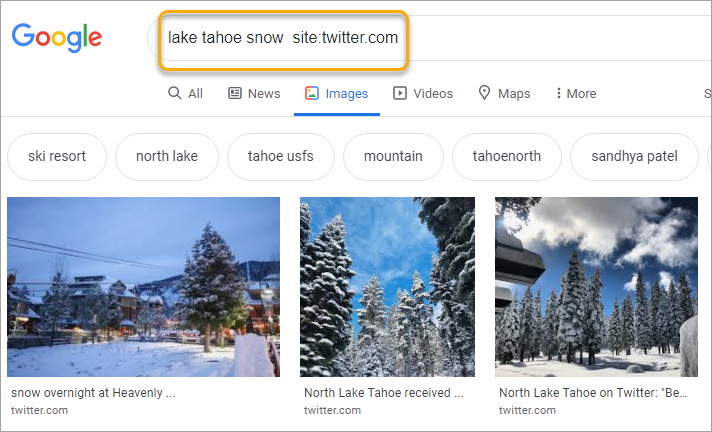The image size is (712, 432).
Task: Switch to the All results tab
Action: (x=185, y=94)
